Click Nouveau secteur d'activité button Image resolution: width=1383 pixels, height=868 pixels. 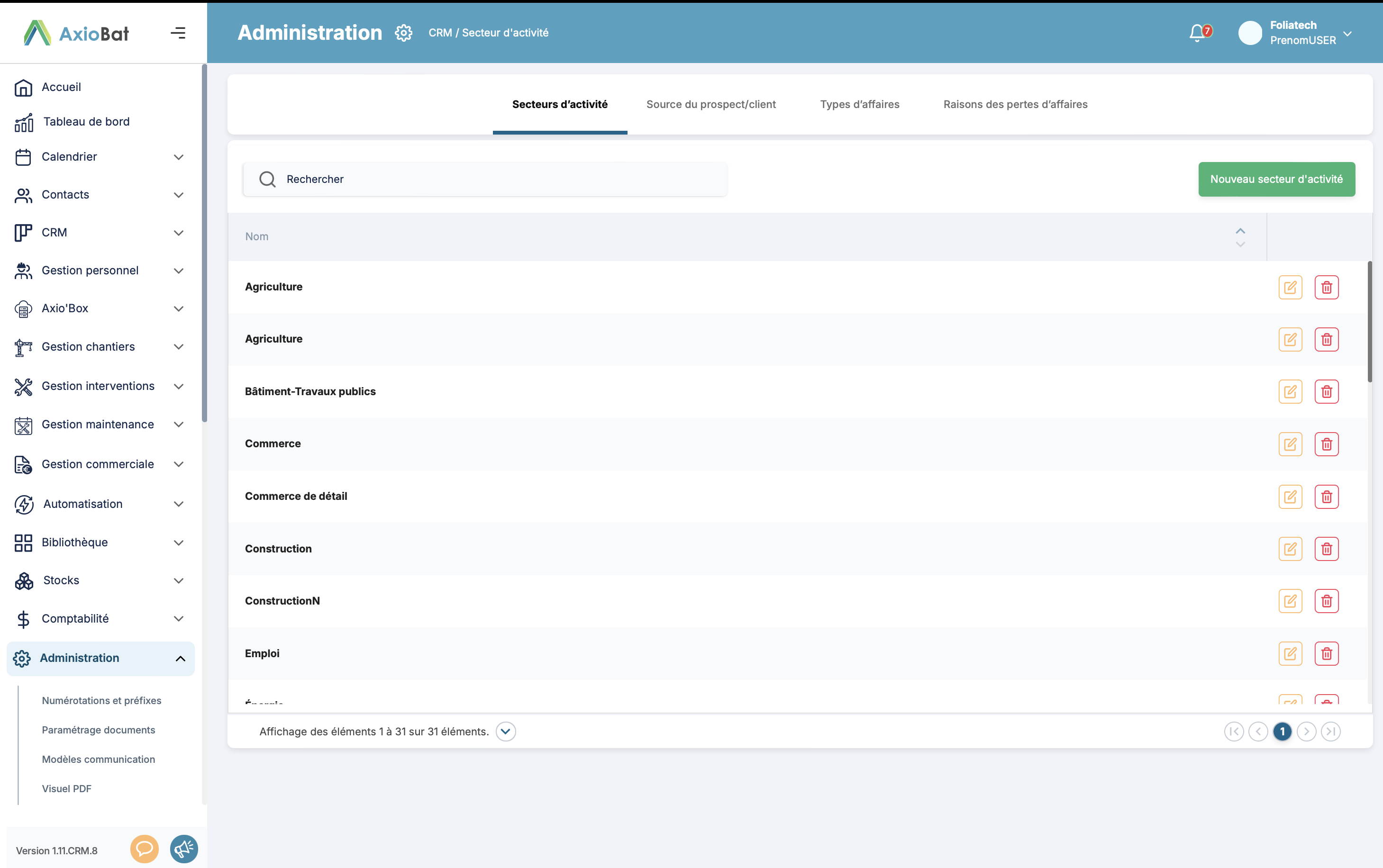point(1276,179)
